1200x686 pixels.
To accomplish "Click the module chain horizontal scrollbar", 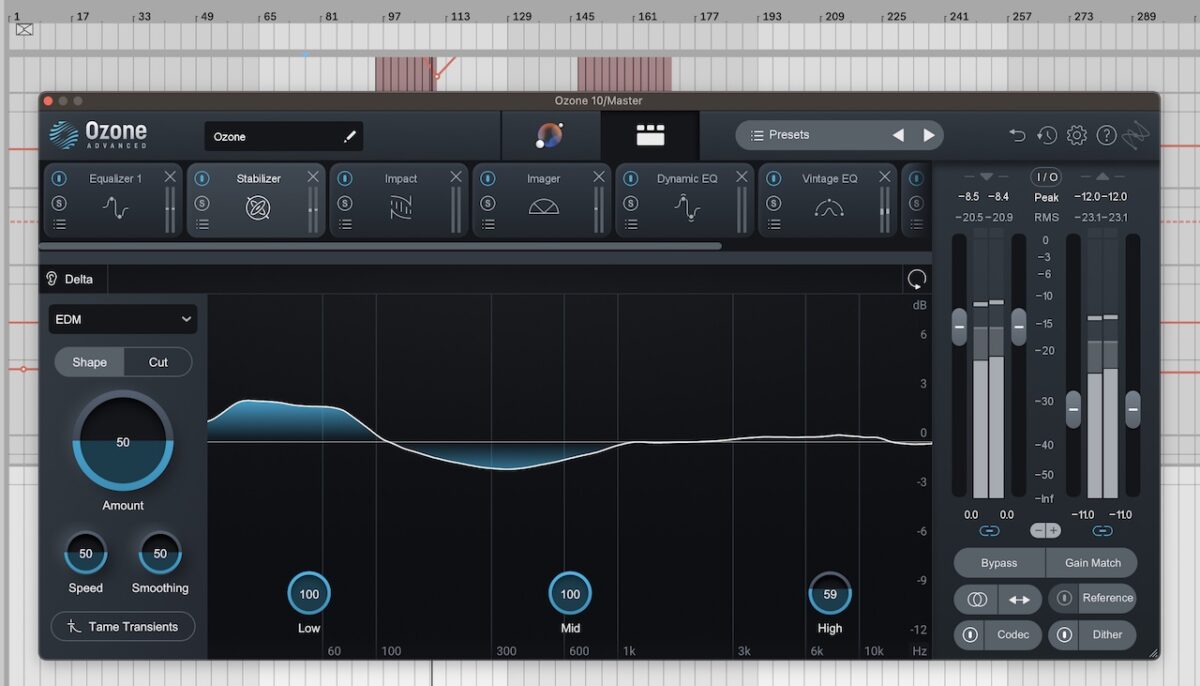I will tap(380, 246).
